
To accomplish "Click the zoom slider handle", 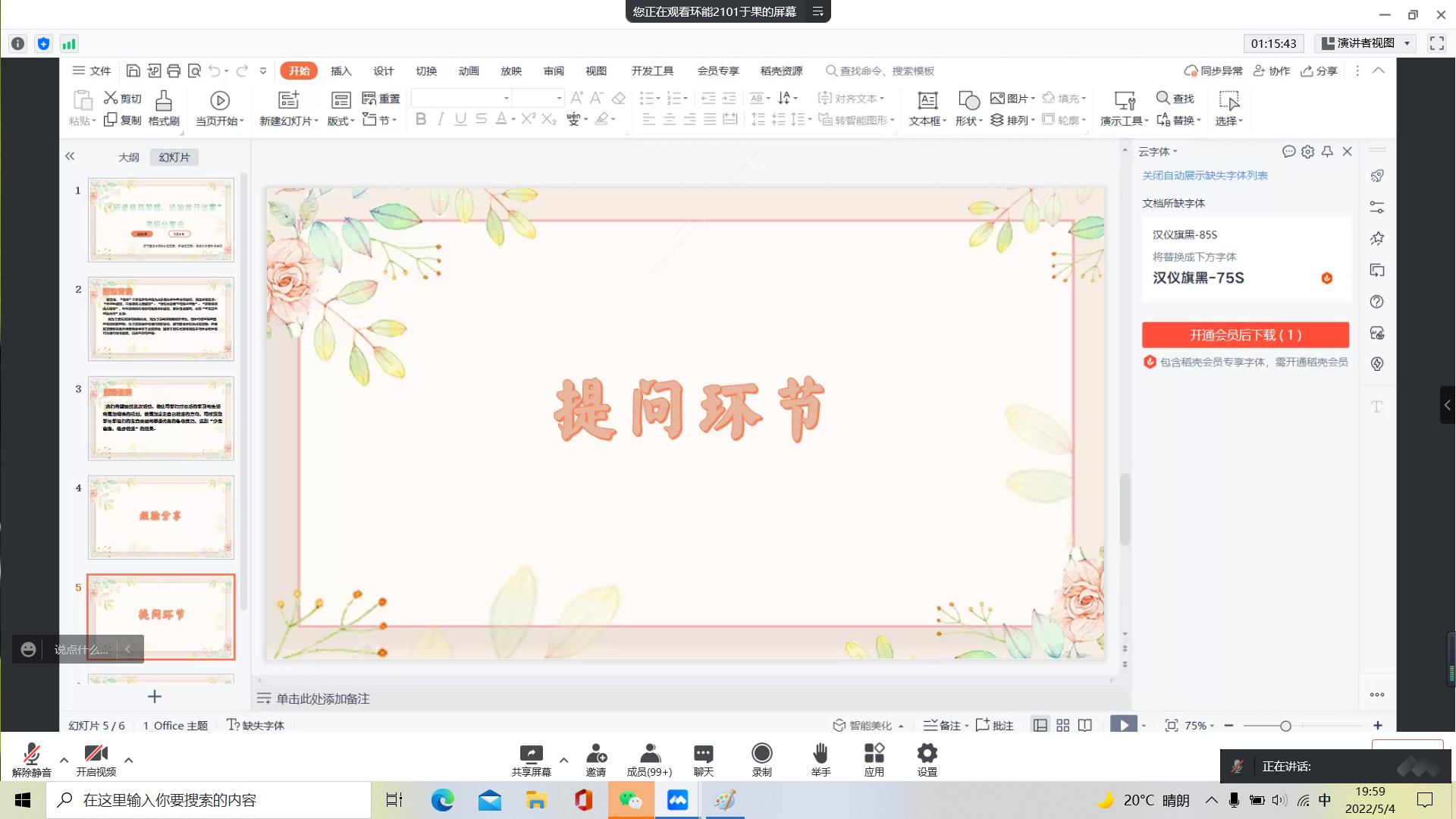I will pos(1285,726).
